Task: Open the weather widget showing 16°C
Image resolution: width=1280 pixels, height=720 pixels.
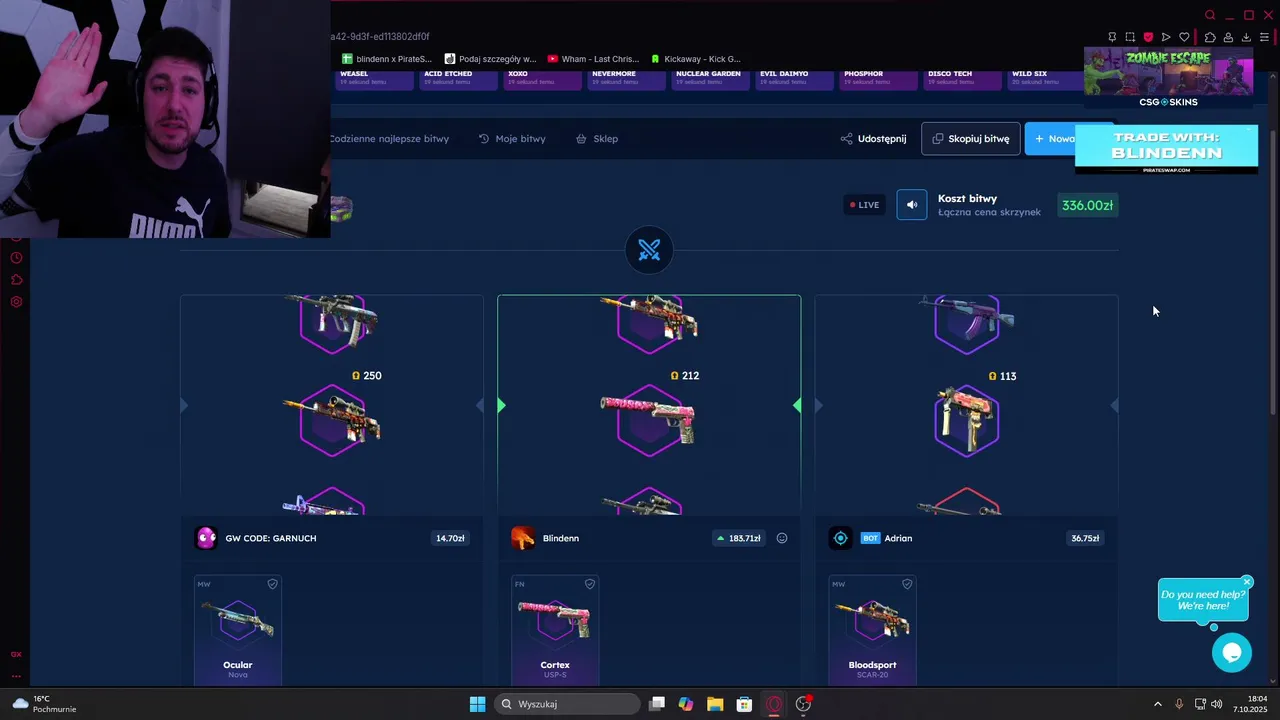Action: pos(44,704)
